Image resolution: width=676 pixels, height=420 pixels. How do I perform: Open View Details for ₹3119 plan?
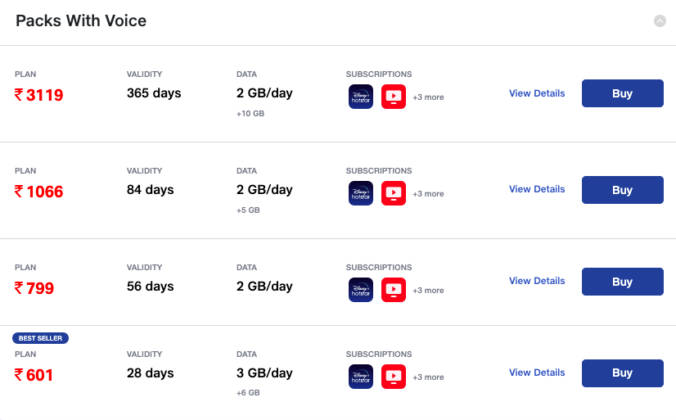(536, 93)
